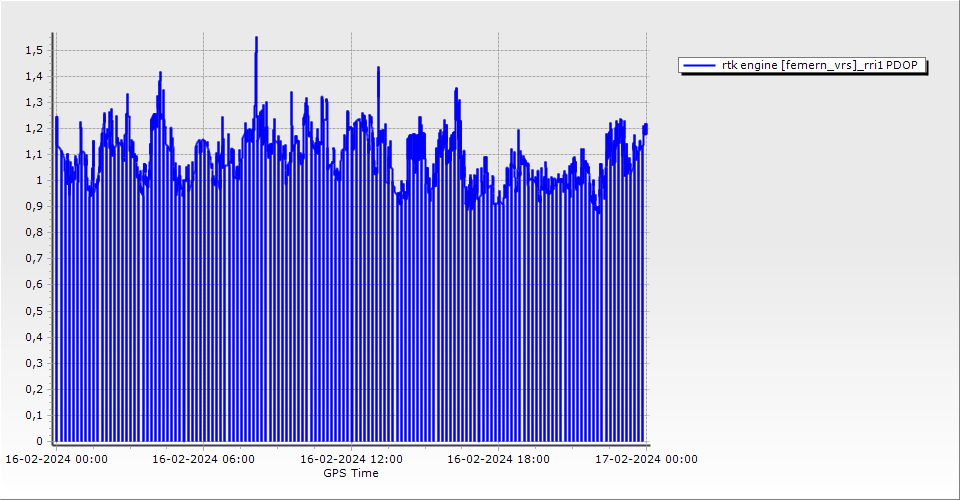Click the '1,4' y-axis tick label
960x500 pixels.
click(34, 76)
